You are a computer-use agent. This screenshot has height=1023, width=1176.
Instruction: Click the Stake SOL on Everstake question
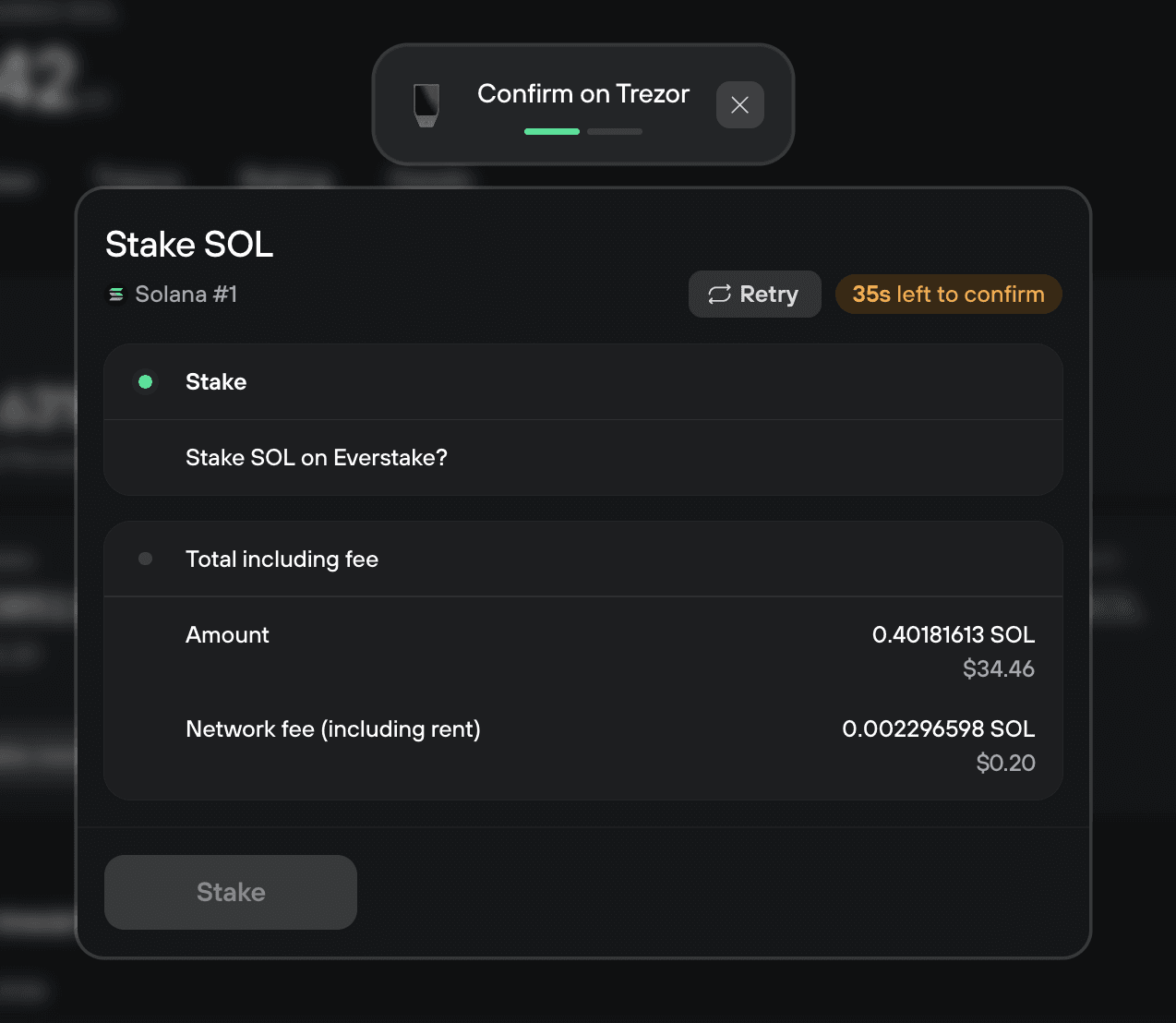(317, 458)
